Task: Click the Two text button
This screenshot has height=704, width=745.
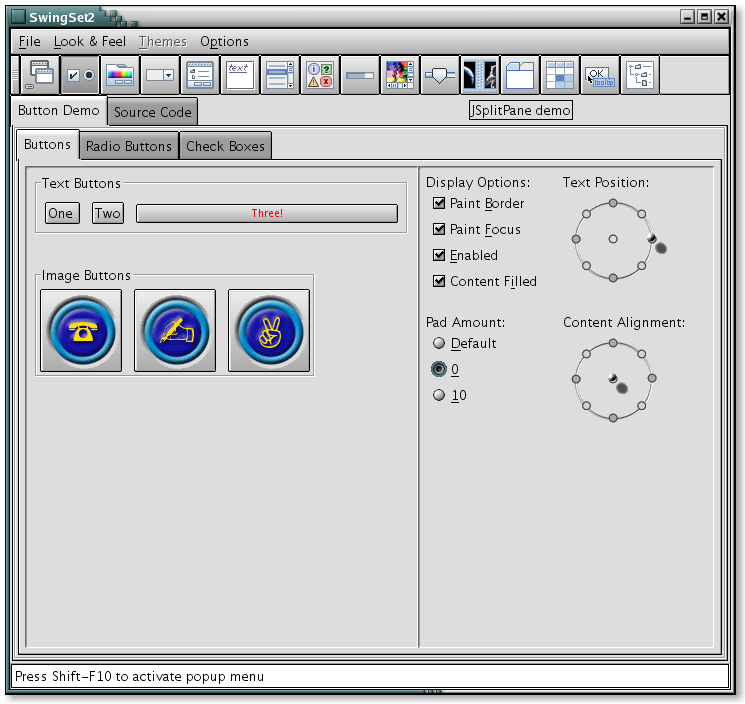Action: (108, 213)
